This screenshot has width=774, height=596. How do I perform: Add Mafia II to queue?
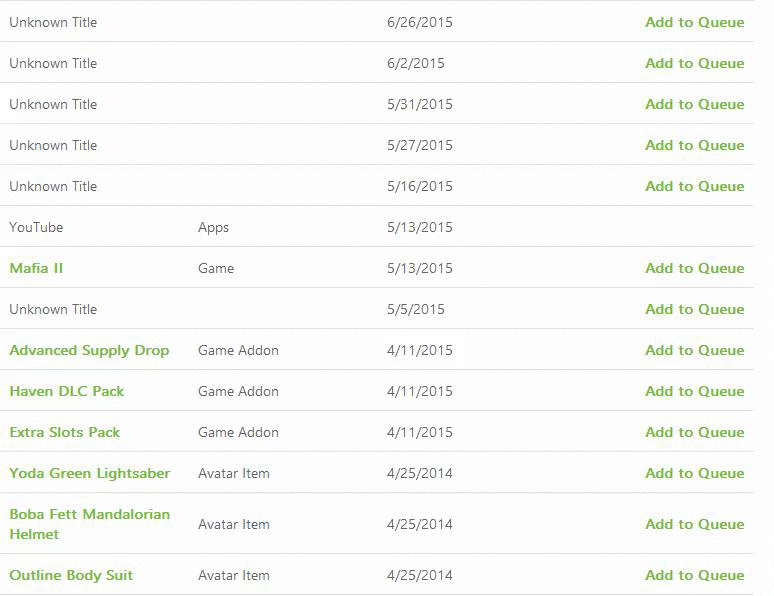[694, 268]
